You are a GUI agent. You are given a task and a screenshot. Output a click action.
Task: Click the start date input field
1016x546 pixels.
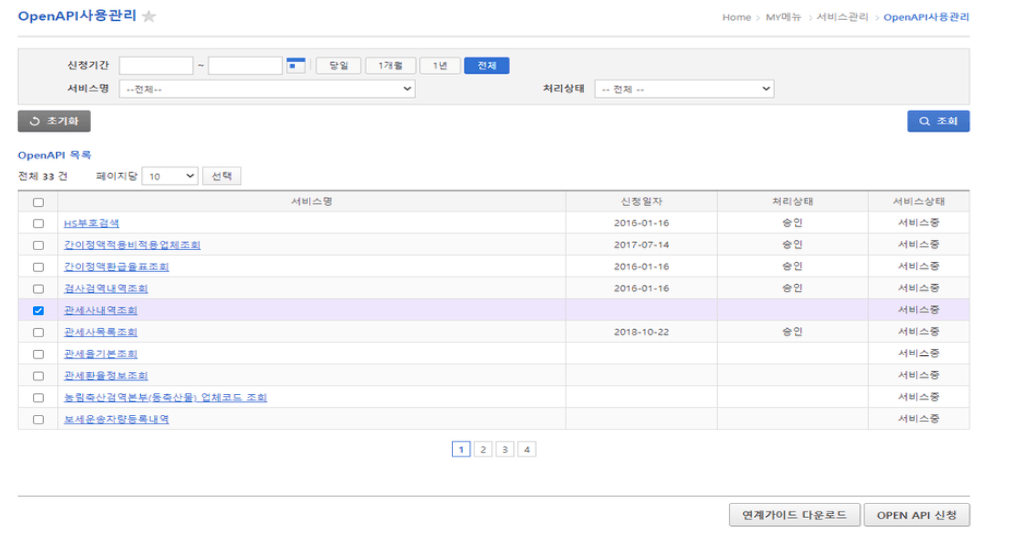156,66
